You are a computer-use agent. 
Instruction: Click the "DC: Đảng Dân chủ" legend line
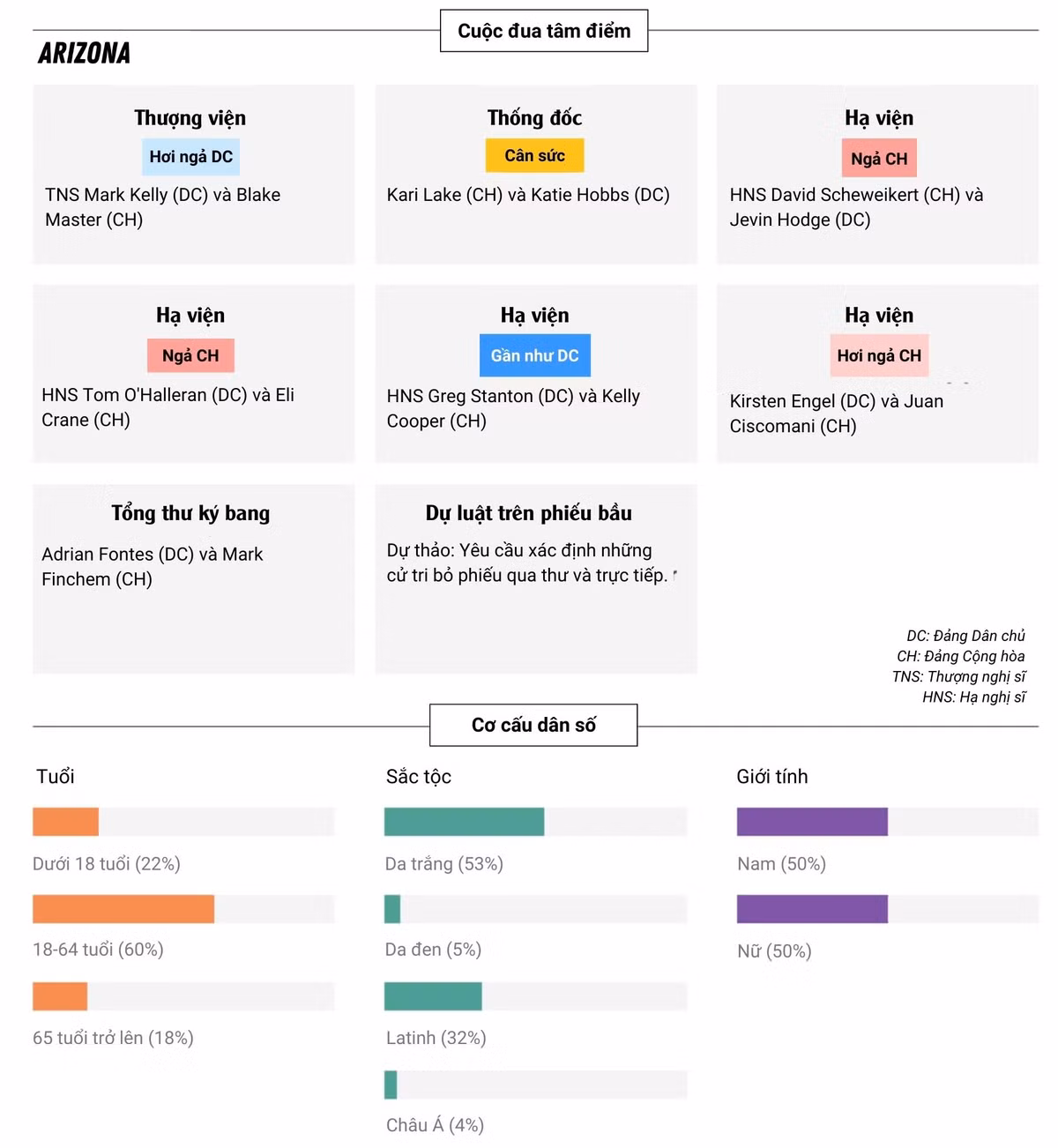965,636
